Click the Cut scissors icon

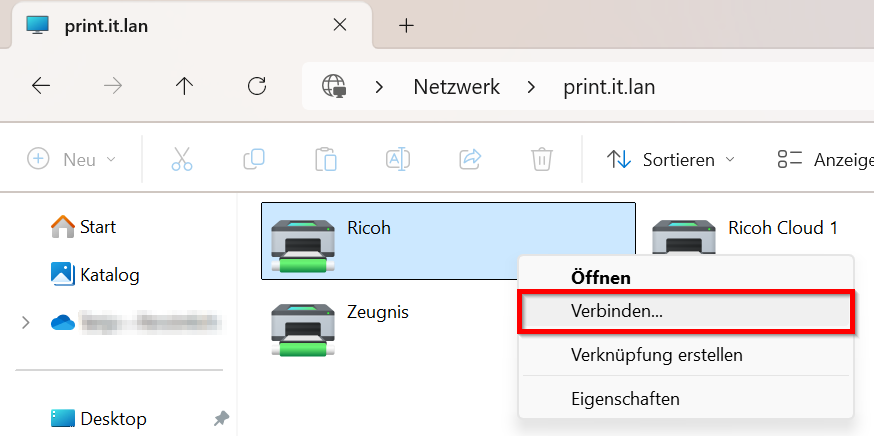coord(181,159)
